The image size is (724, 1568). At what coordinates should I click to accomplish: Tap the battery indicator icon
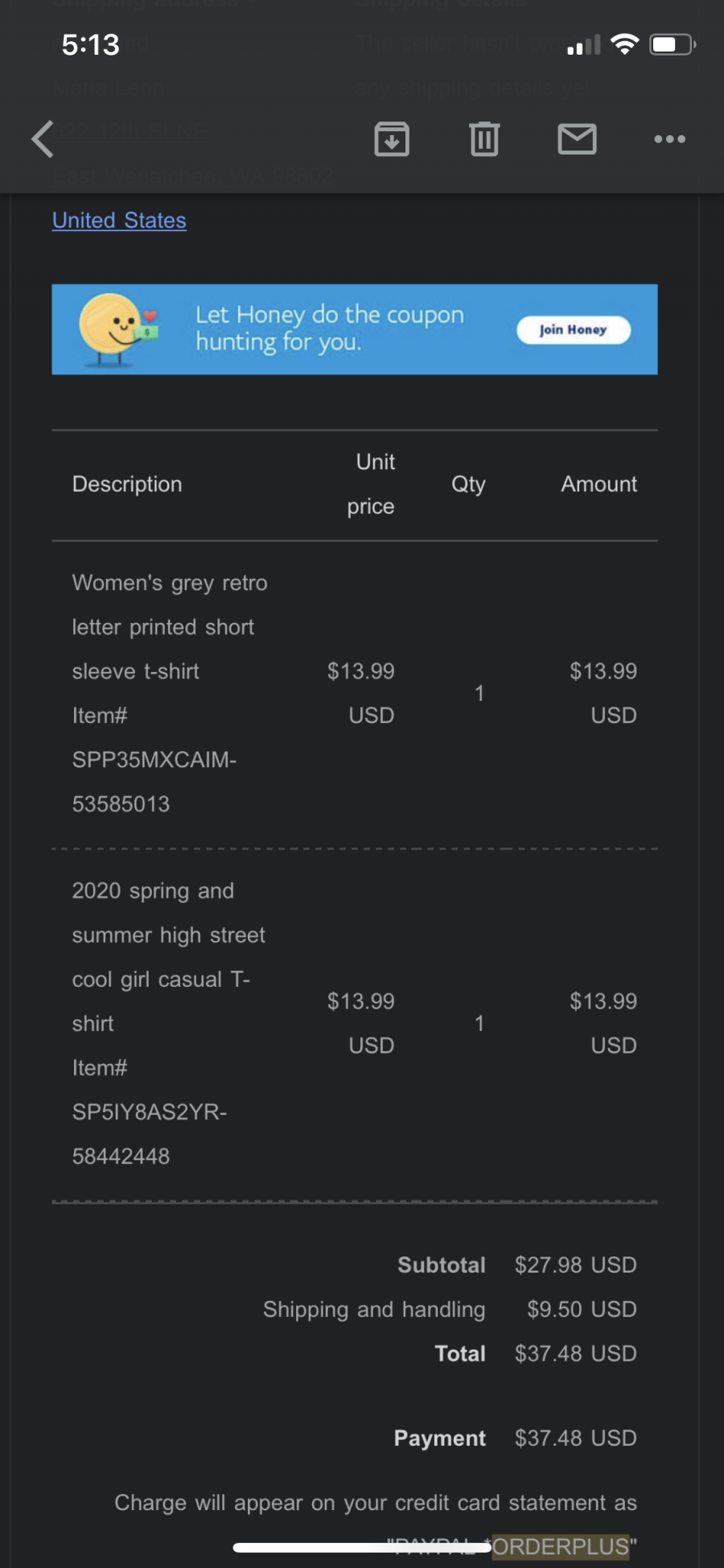tap(673, 44)
